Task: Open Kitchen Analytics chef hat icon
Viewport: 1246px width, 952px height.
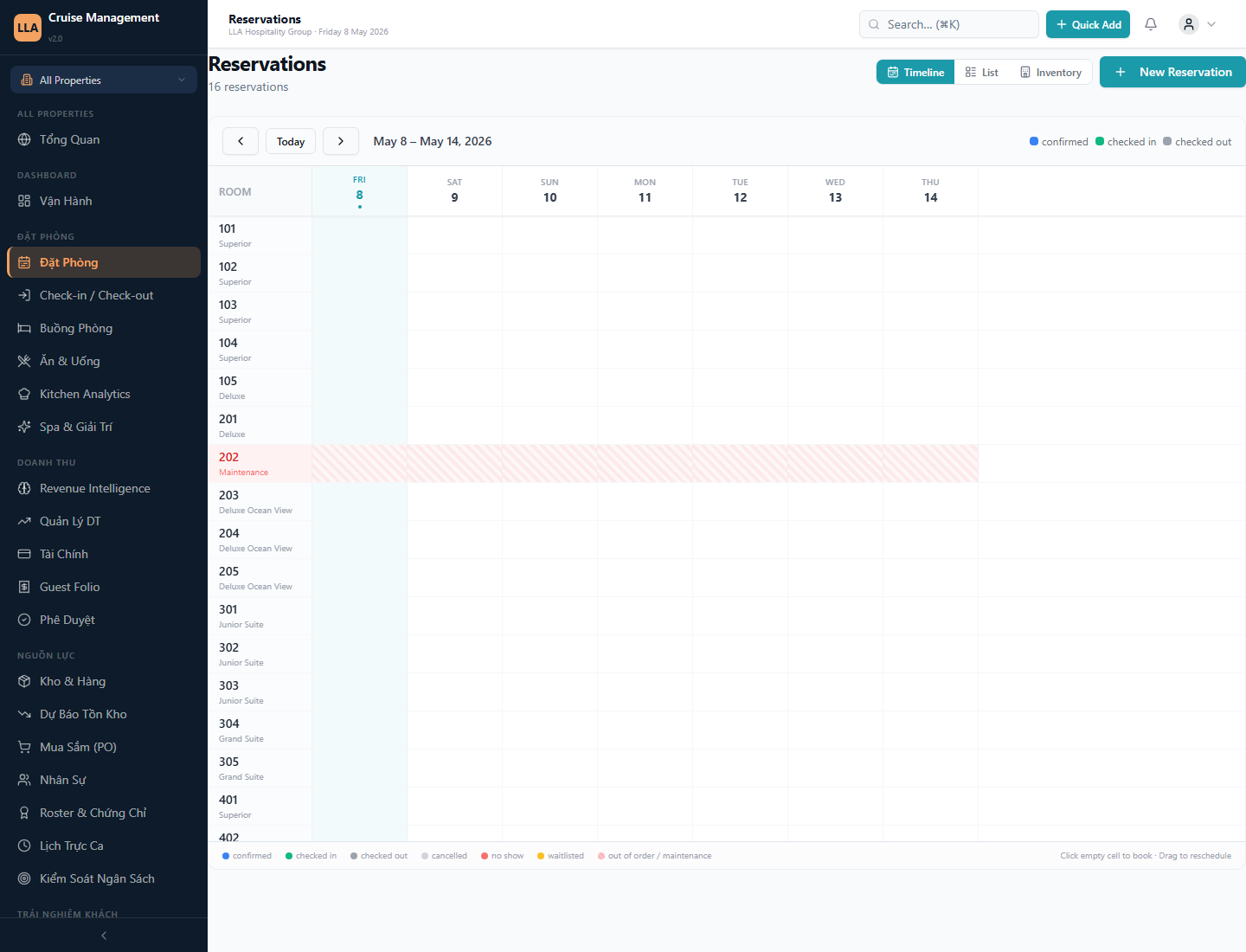Action: pyautogui.click(x=24, y=394)
